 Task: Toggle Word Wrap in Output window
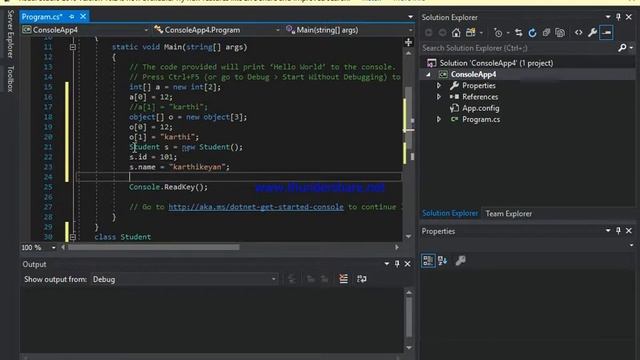(362, 279)
